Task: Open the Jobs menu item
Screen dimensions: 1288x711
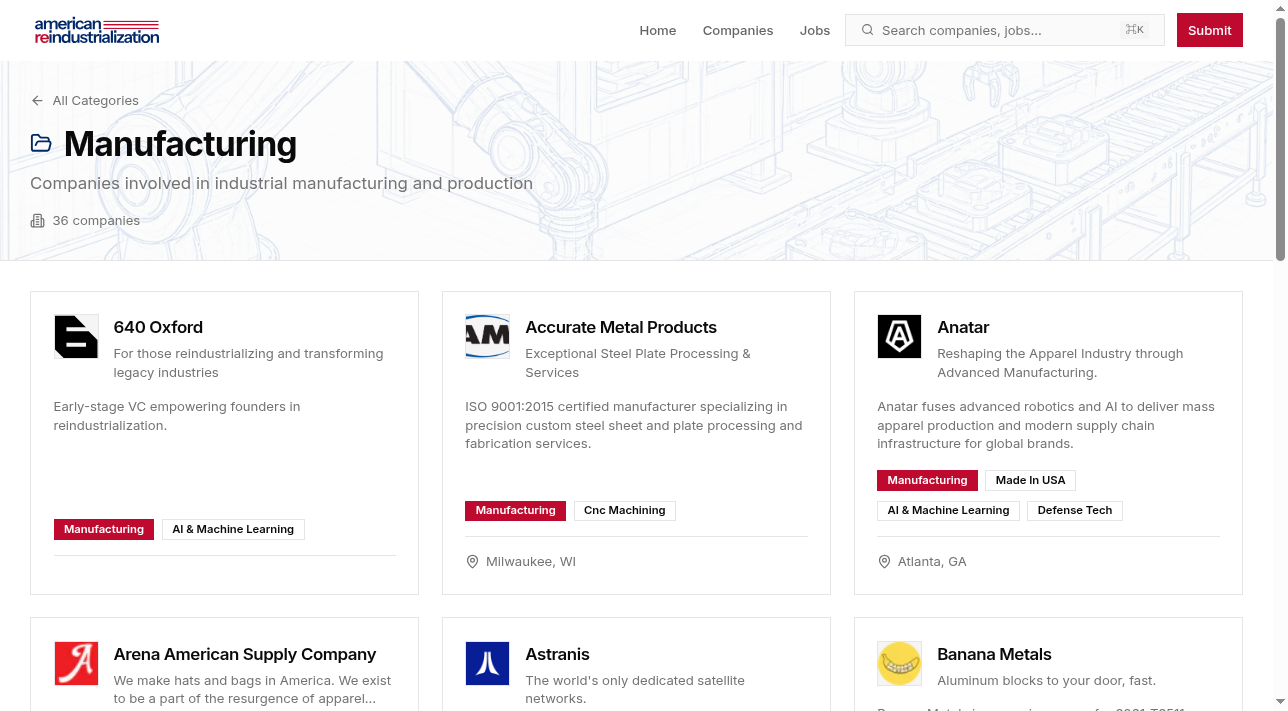Action: coord(815,30)
